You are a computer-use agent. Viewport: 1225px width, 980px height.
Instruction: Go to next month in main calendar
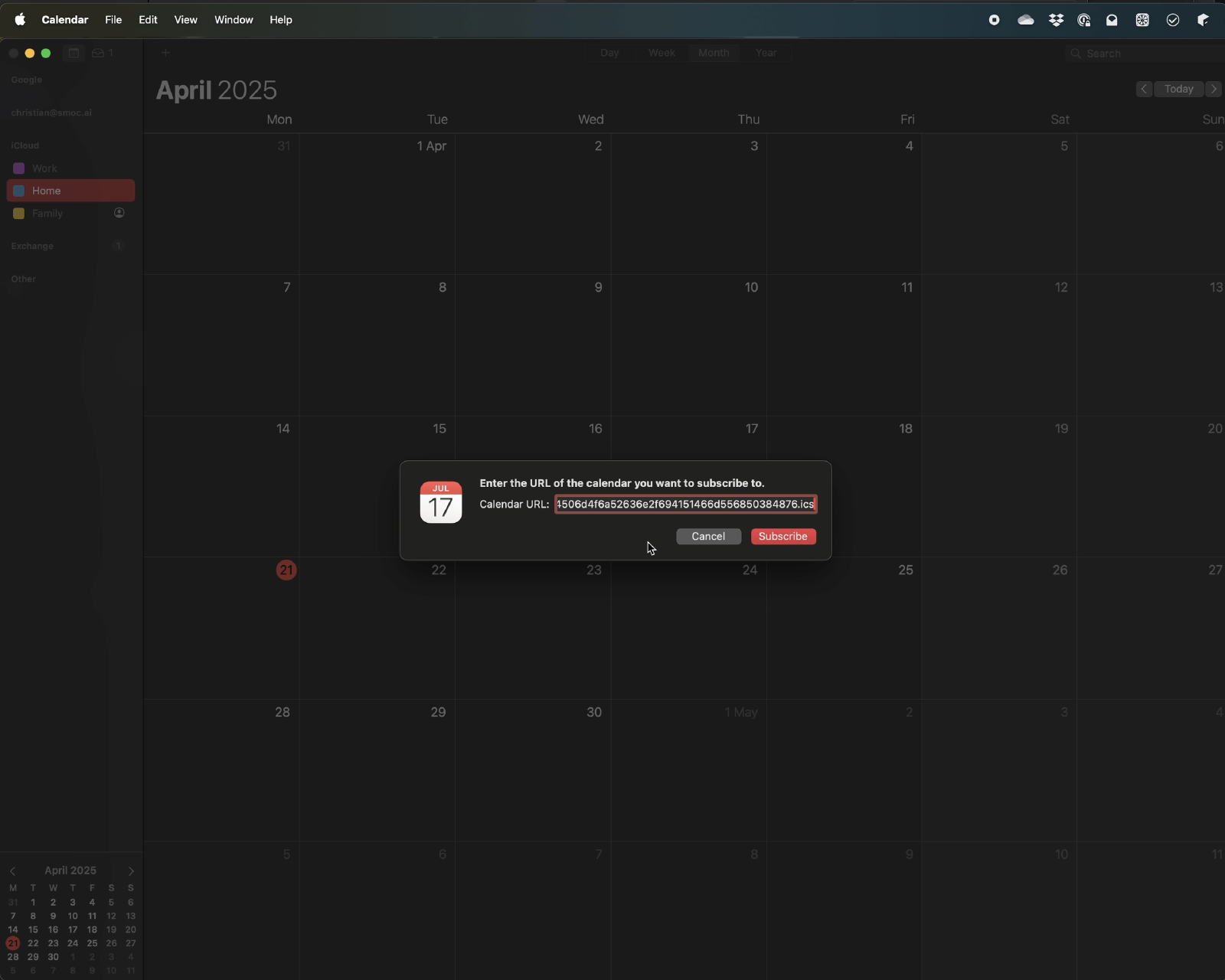(x=1214, y=89)
